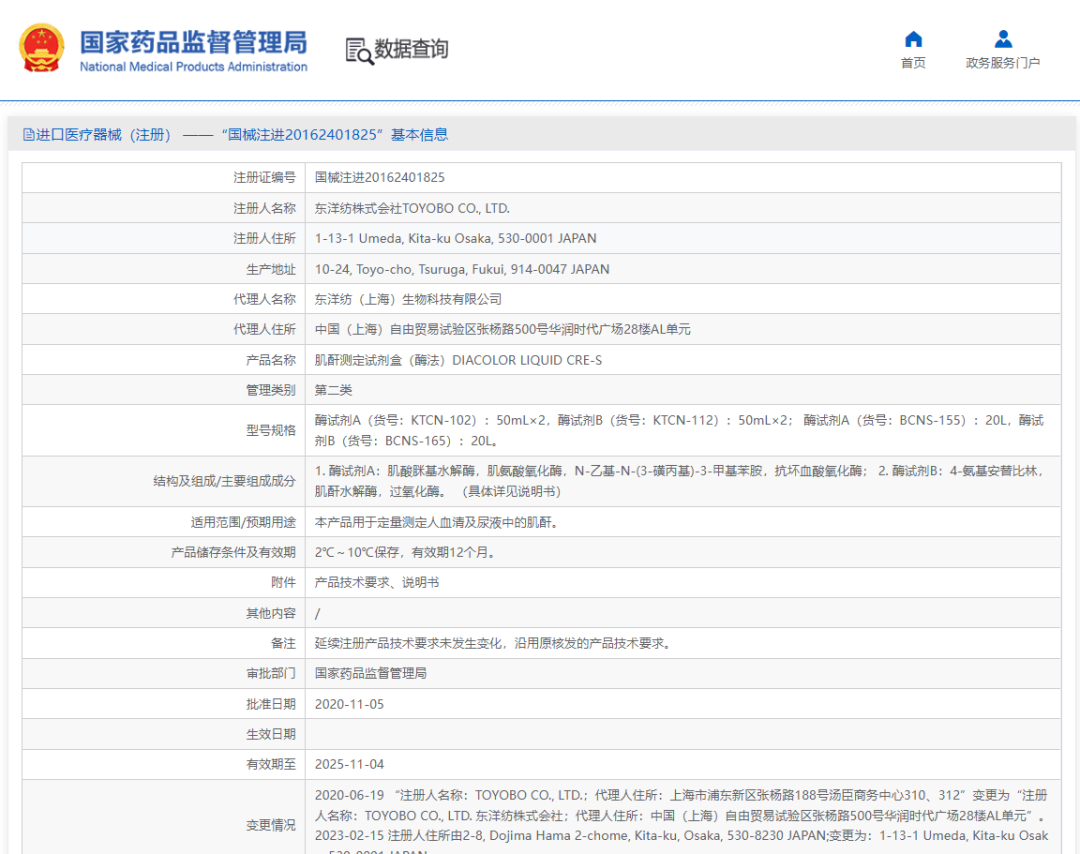Click the agent name 东洋纺（上海）生物科技有限公司
The width and height of the screenshot is (1080, 854).
tap(408, 299)
